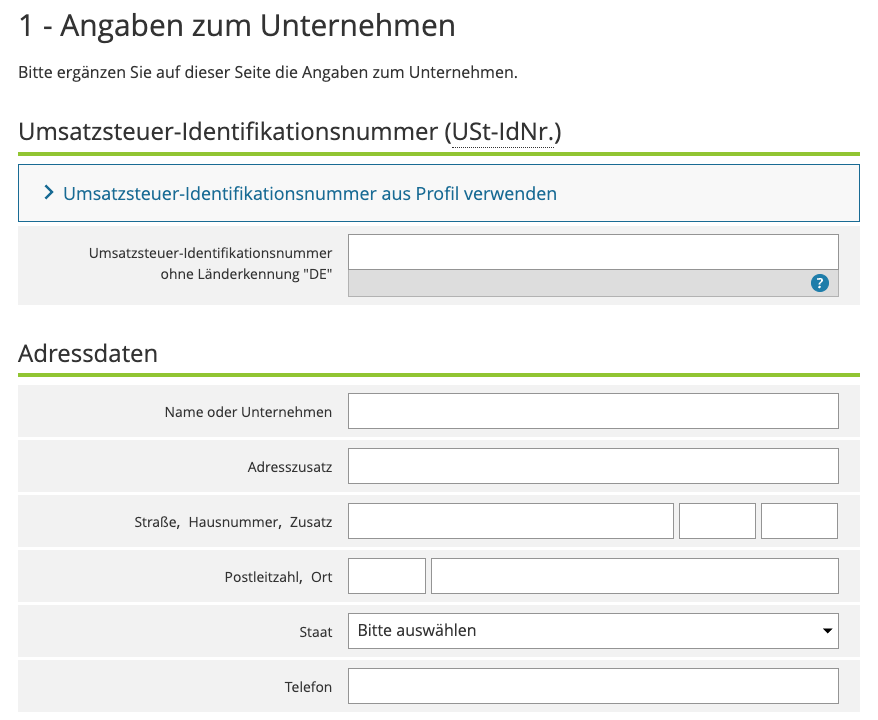The height and width of the screenshot is (720, 878).
Task: Click the 'USt-IdNr.' abbreviation in heading
Action: [x=503, y=132]
